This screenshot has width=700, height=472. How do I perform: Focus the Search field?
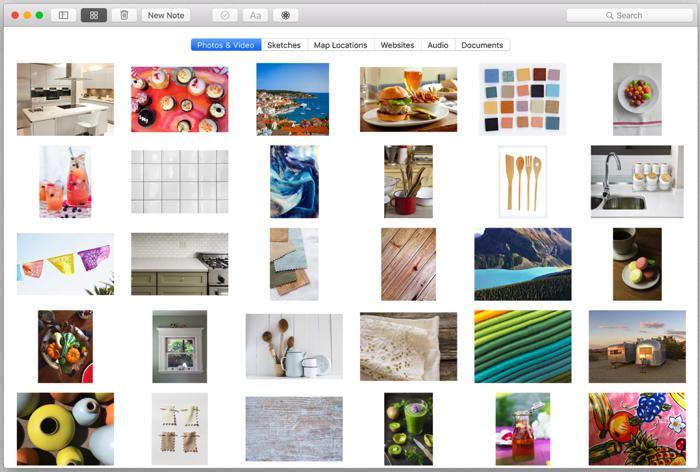(629, 15)
